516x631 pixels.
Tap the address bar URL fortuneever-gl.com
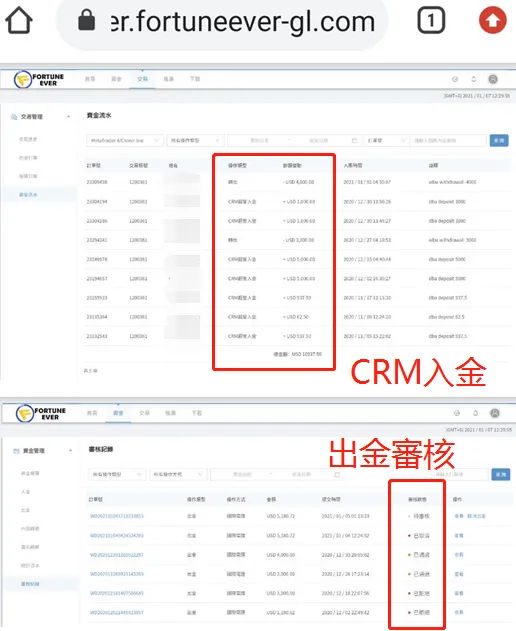click(x=243, y=21)
